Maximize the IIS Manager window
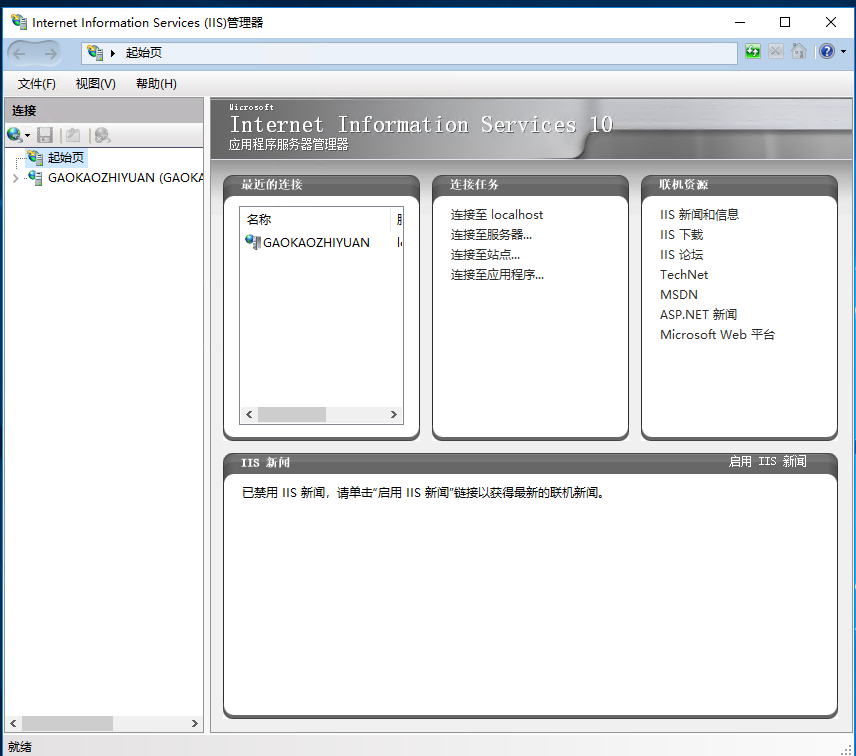856x756 pixels. [x=785, y=22]
